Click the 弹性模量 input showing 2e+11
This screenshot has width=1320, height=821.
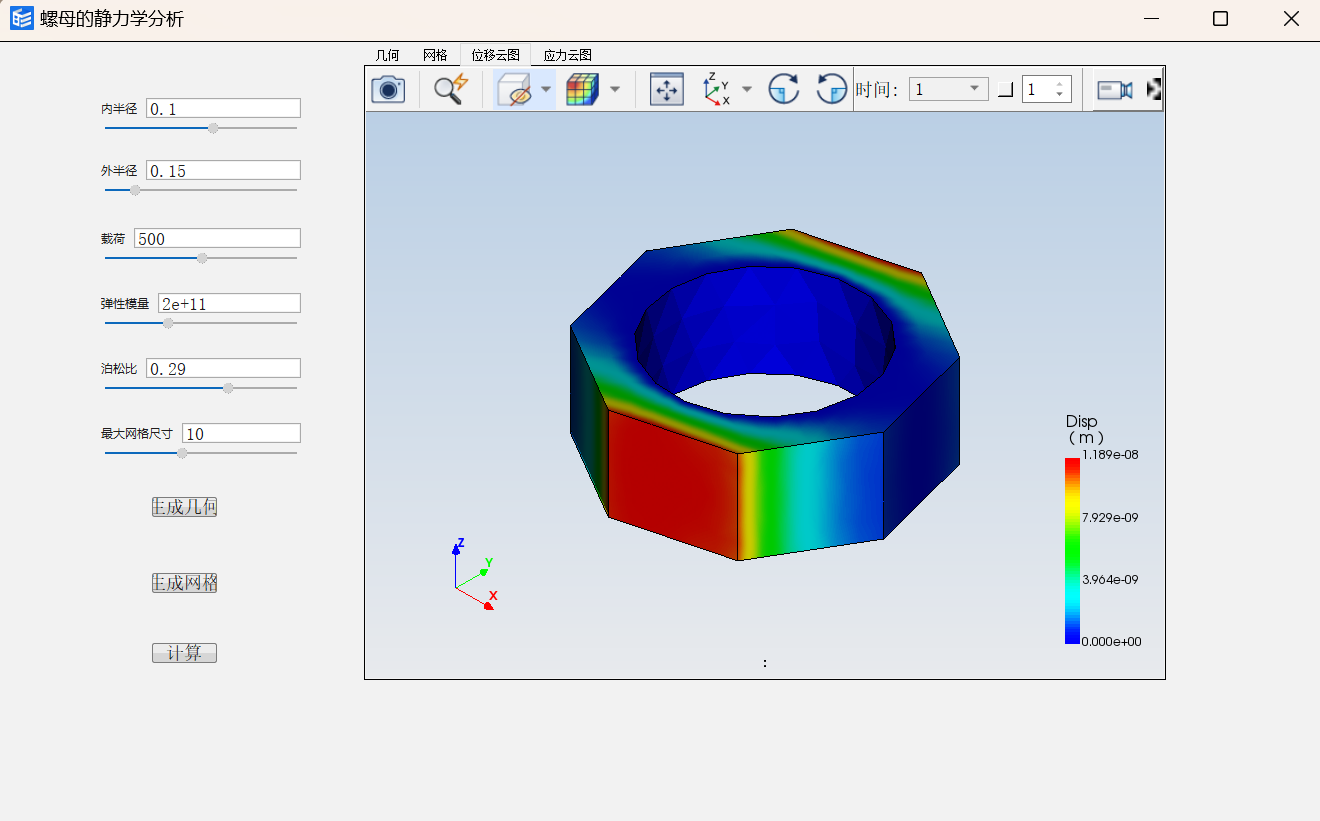click(x=229, y=303)
